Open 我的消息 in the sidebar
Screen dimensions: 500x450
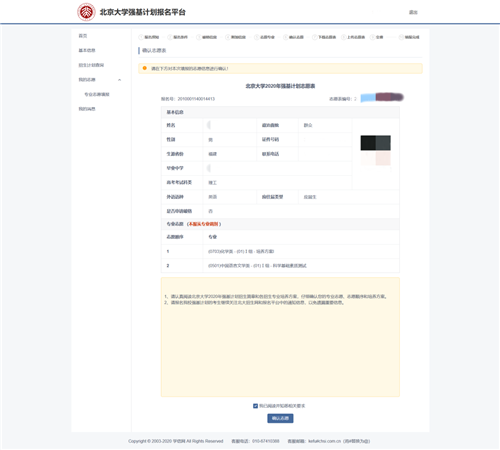tap(87, 109)
